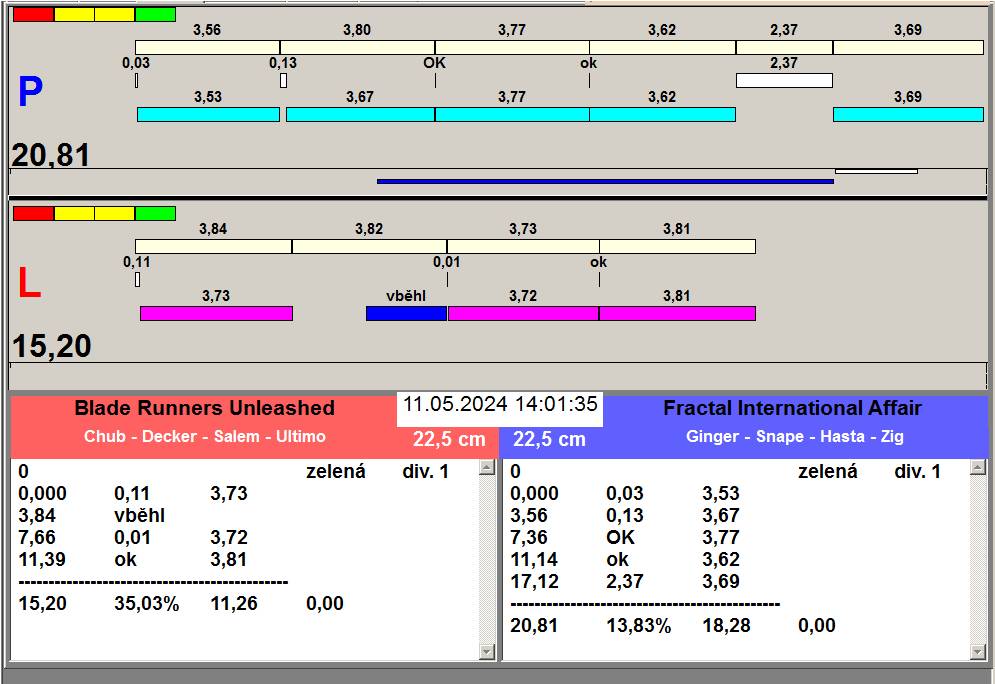The width and height of the screenshot is (995, 684).
Task: Click the Fractal International Affair team header
Action: (x=793, y=408)
